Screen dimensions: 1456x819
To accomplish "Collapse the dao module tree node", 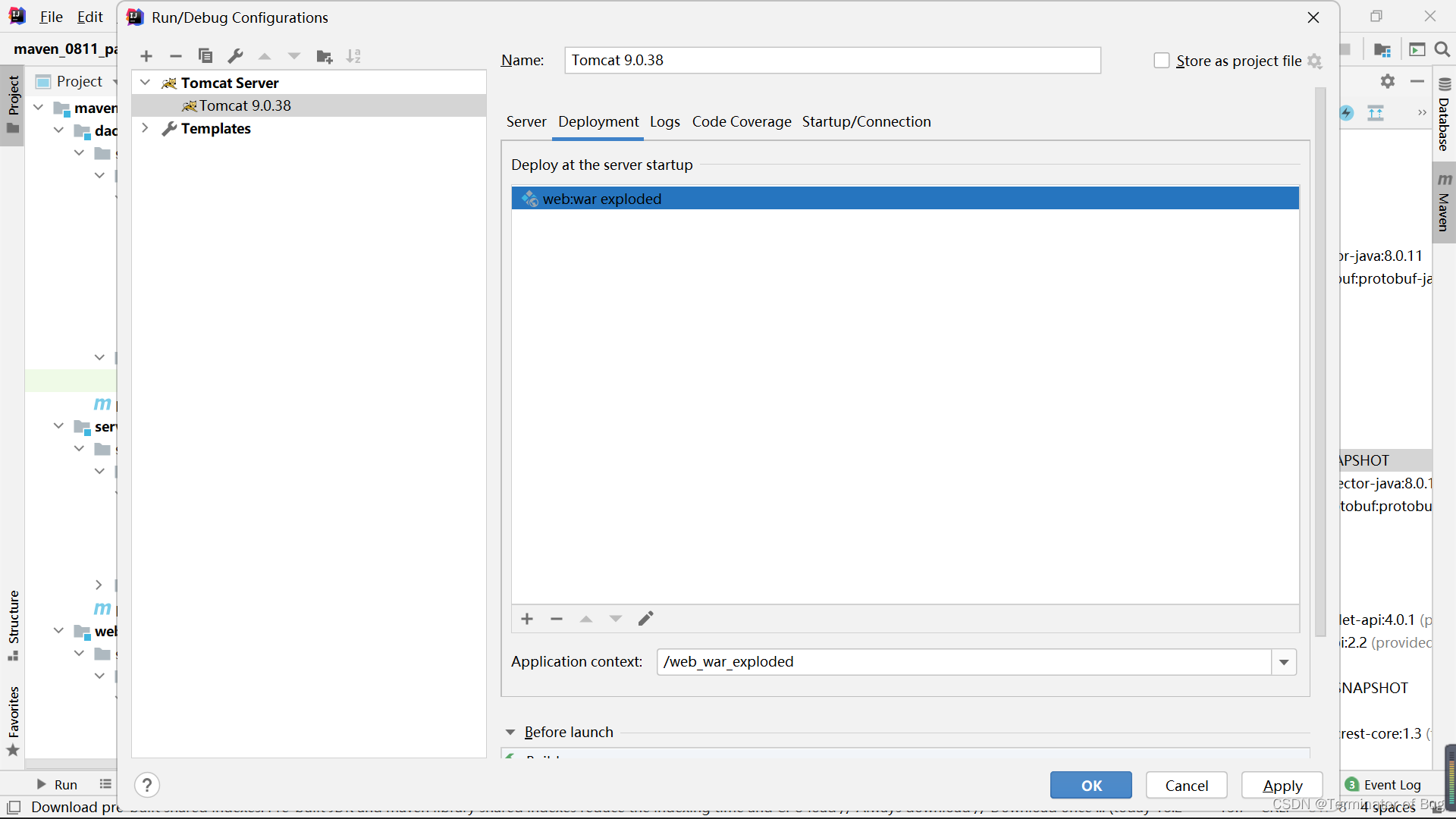I will click(x=58, y=130).
